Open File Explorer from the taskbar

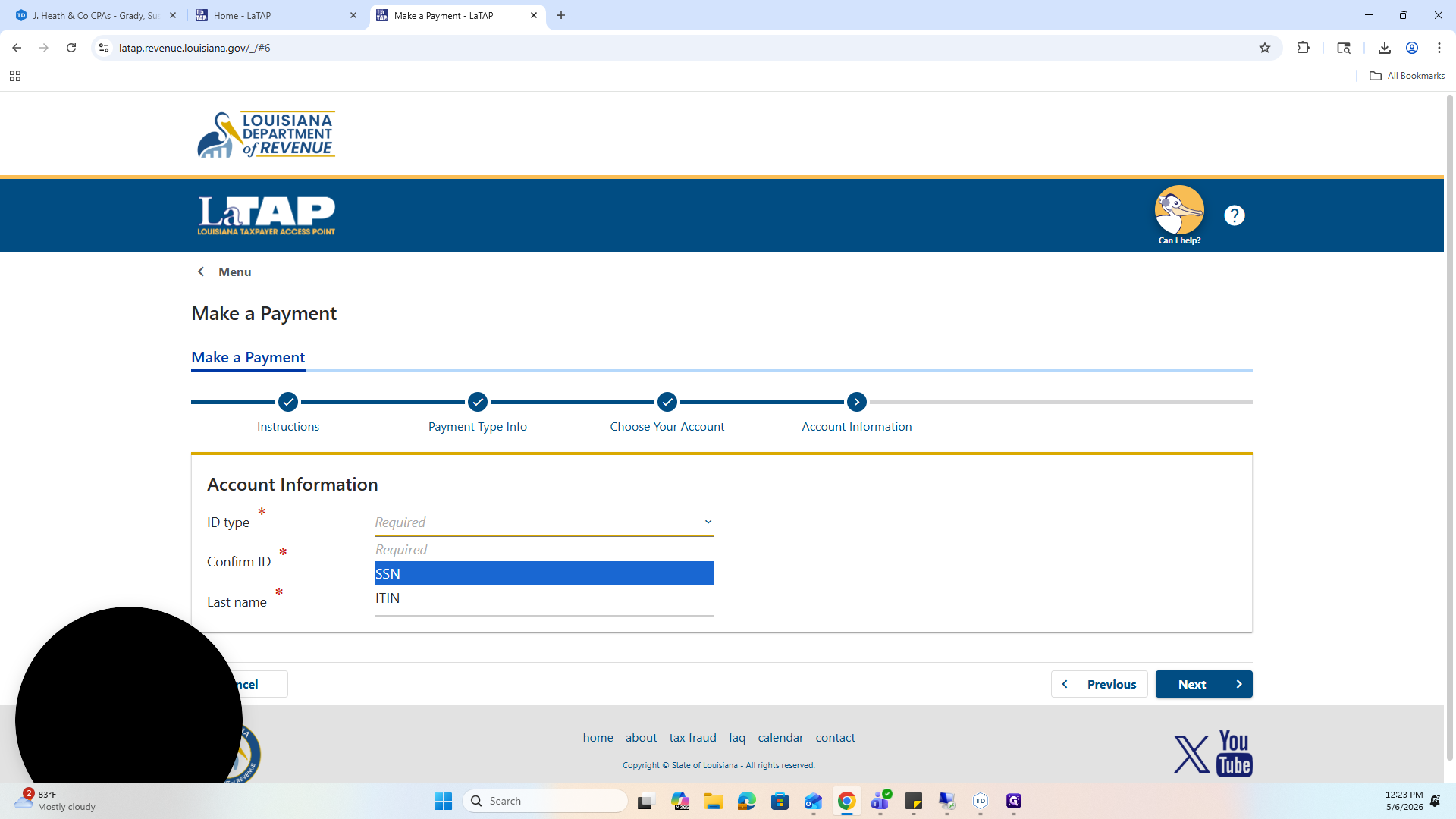714,801
